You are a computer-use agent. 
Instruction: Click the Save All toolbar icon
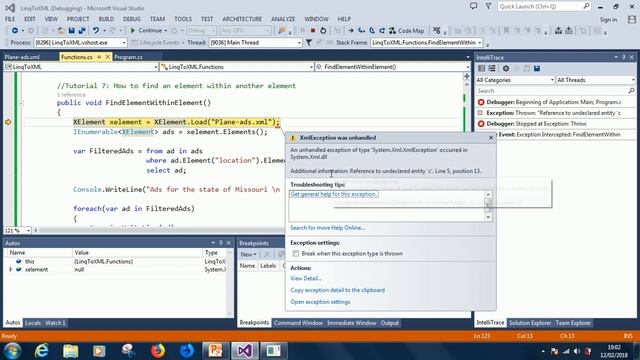coord(82,31)
